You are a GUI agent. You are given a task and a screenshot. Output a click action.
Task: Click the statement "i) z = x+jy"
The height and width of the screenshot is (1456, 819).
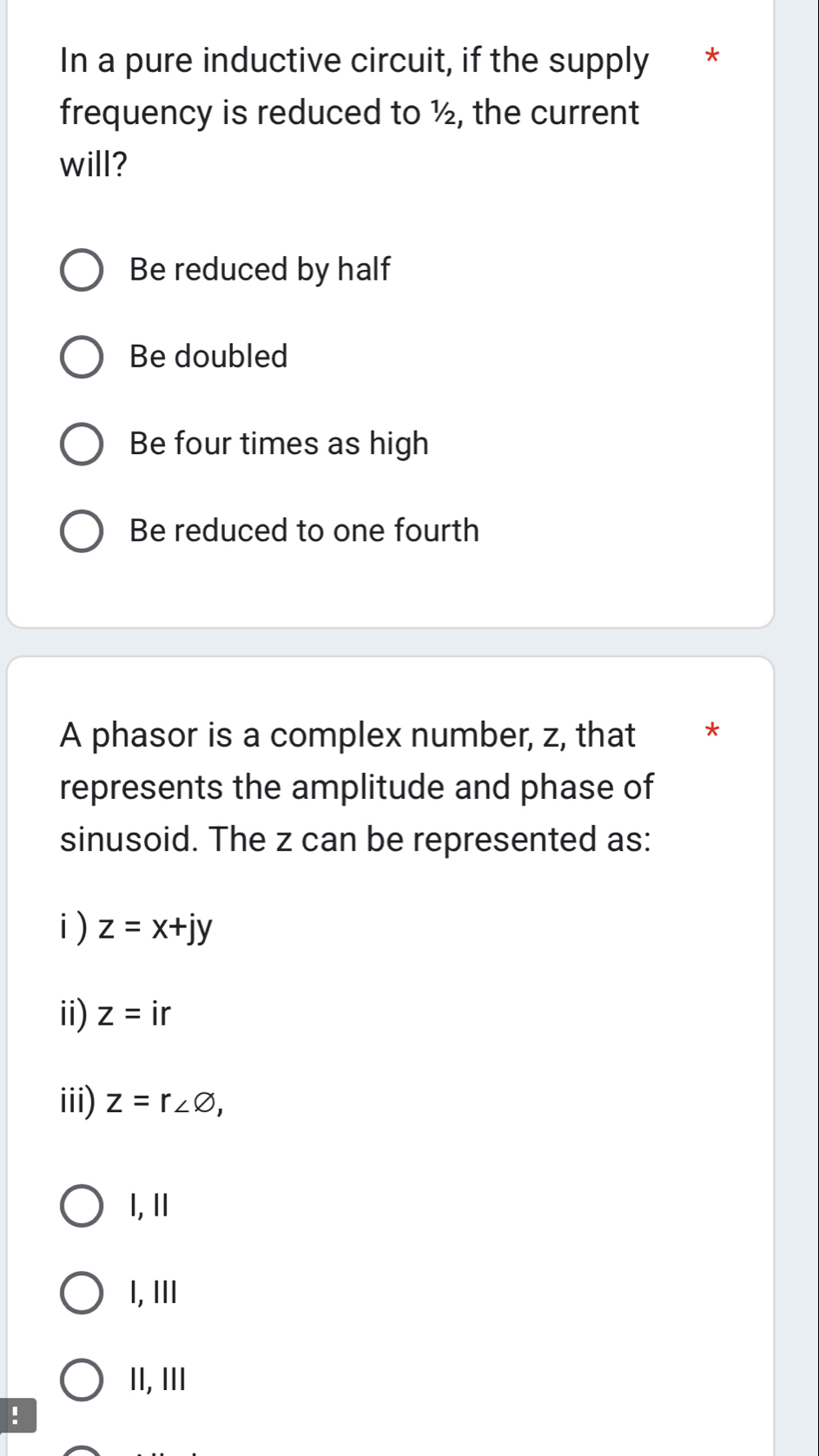click(x=136, y=928)
